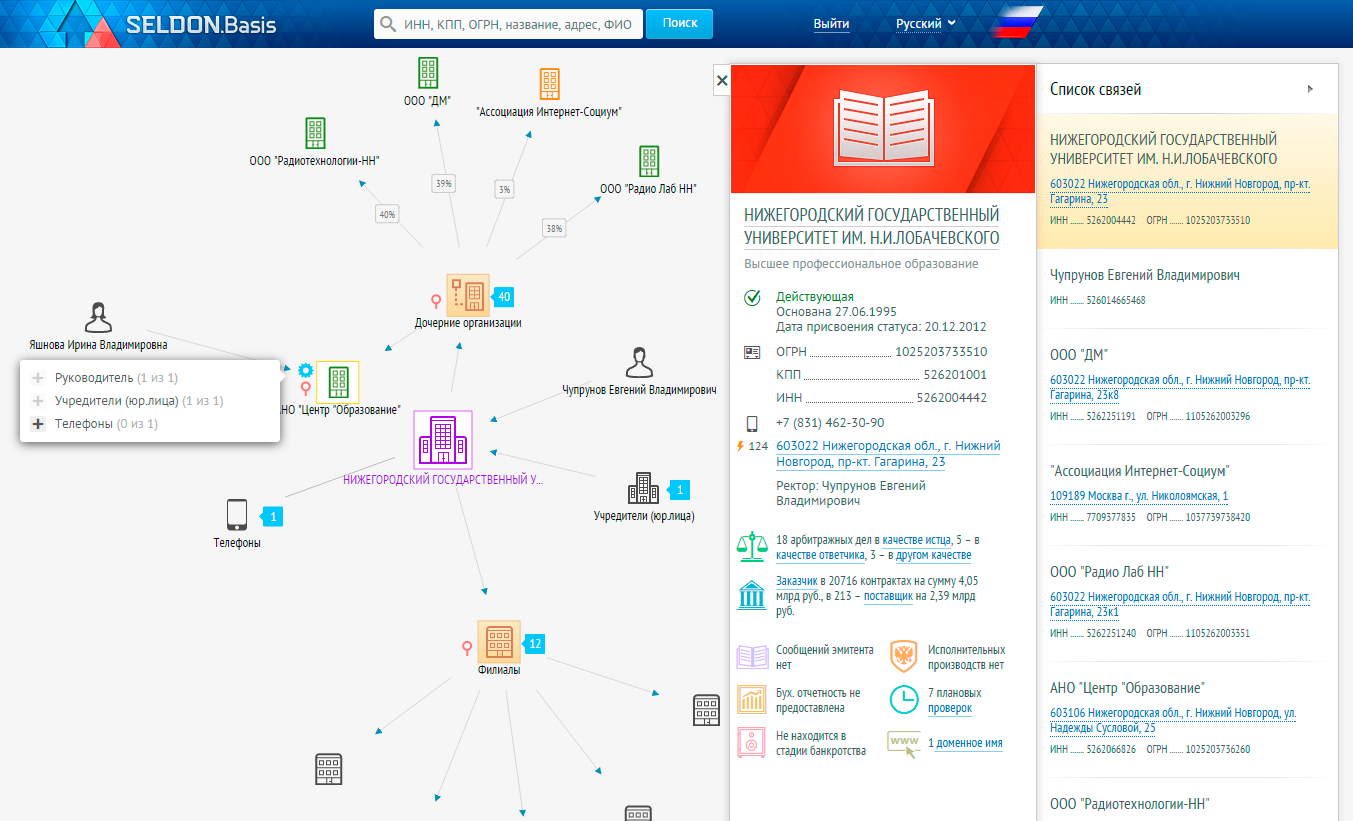Click the Телефоны phone node icon
Screen dimensions: 1353x821
pos(236,515)
